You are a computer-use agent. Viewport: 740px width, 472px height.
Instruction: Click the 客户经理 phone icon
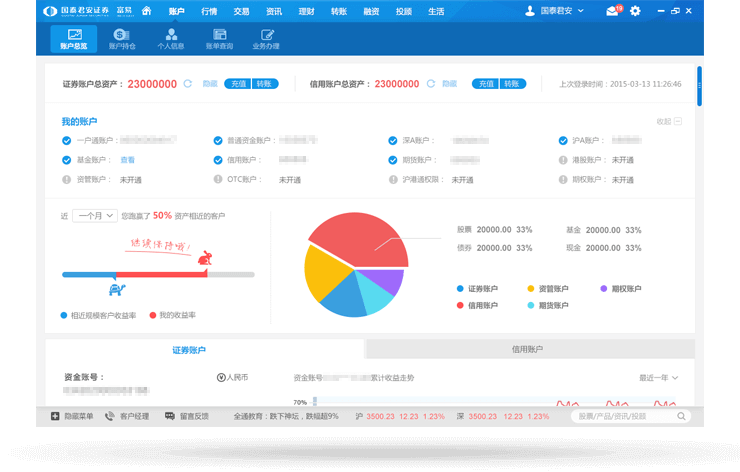[109, 416]
